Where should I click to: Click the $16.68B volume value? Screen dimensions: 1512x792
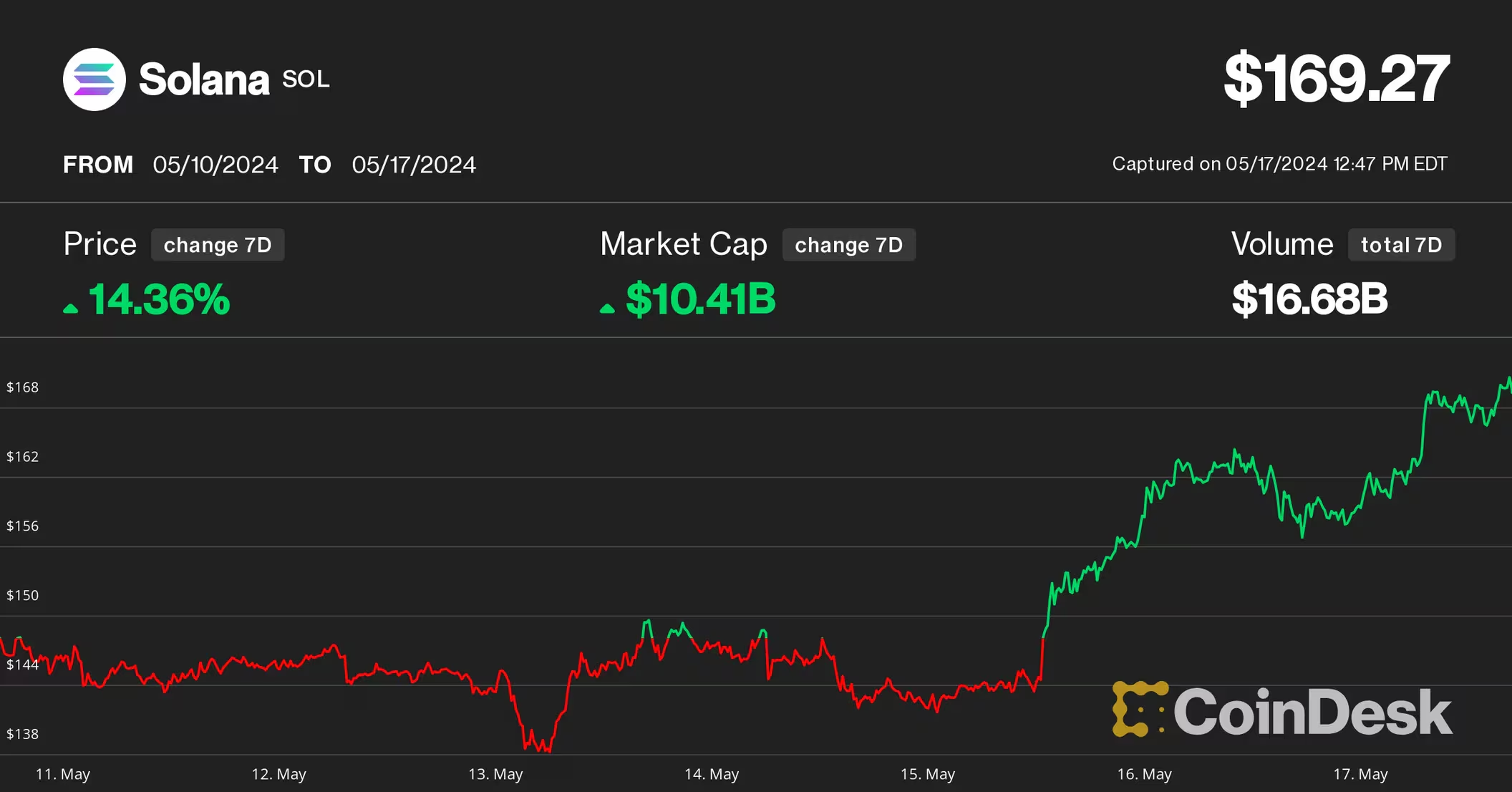[1309, 299]
